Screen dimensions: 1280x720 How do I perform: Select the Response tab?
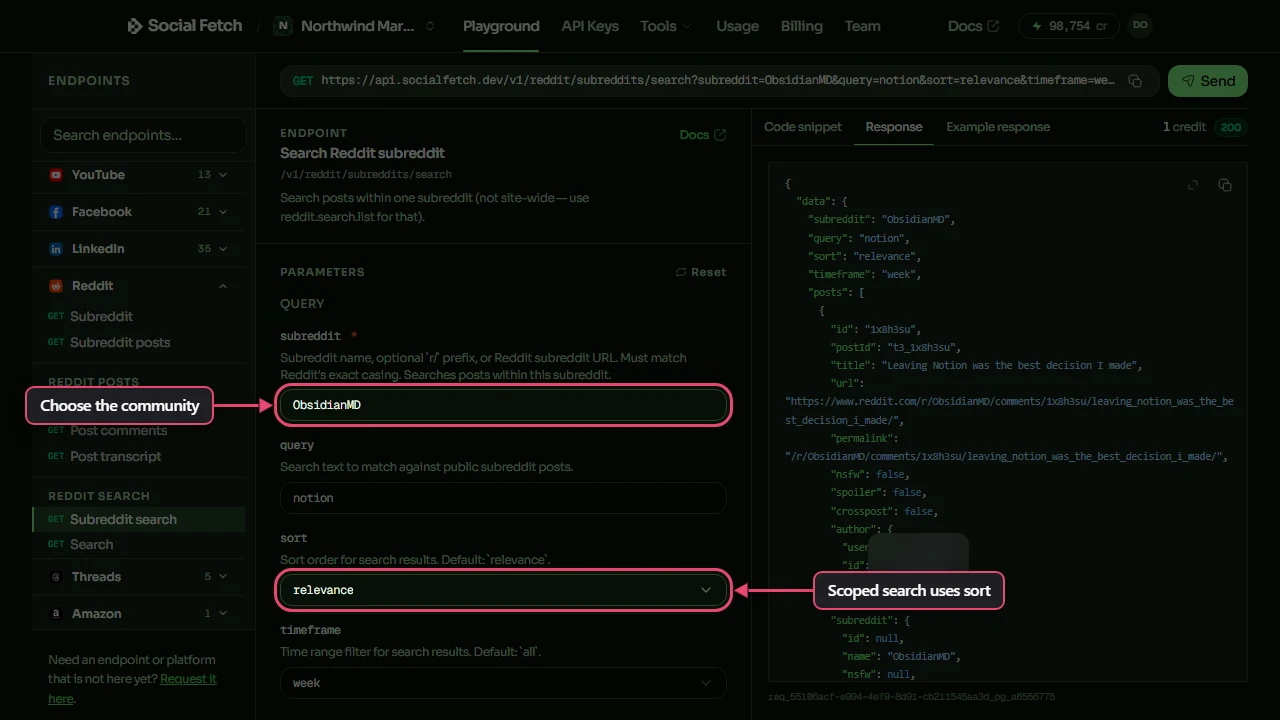pos(894,127)
